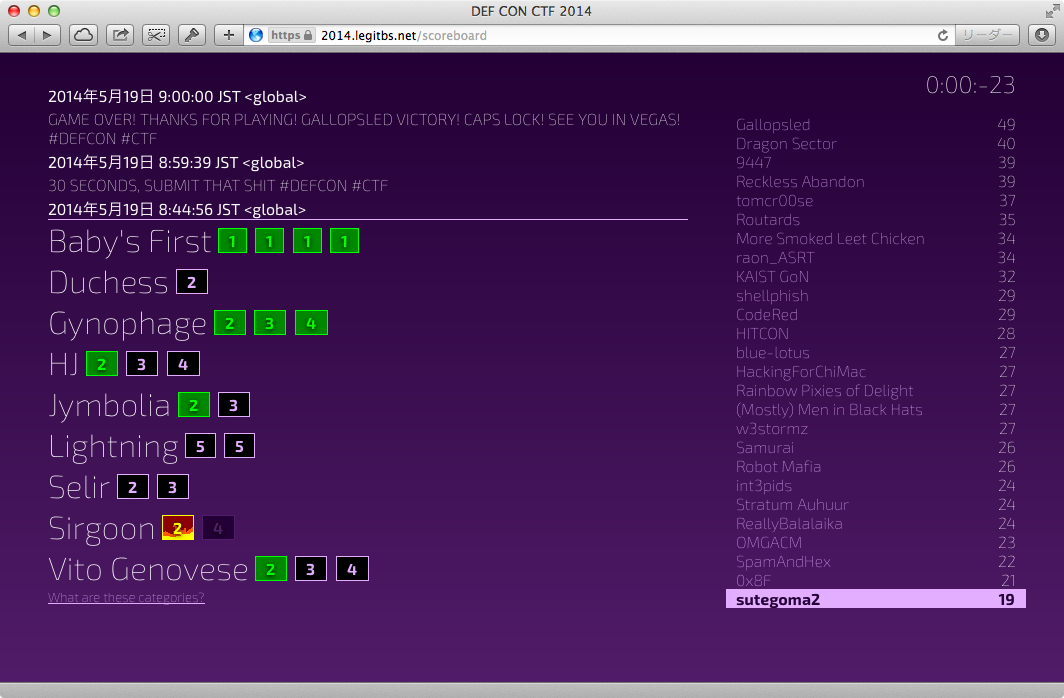Click Stratum Auhuur in the scoreboard
This screenshot has width=1064, height=698.
pos(792,505)
